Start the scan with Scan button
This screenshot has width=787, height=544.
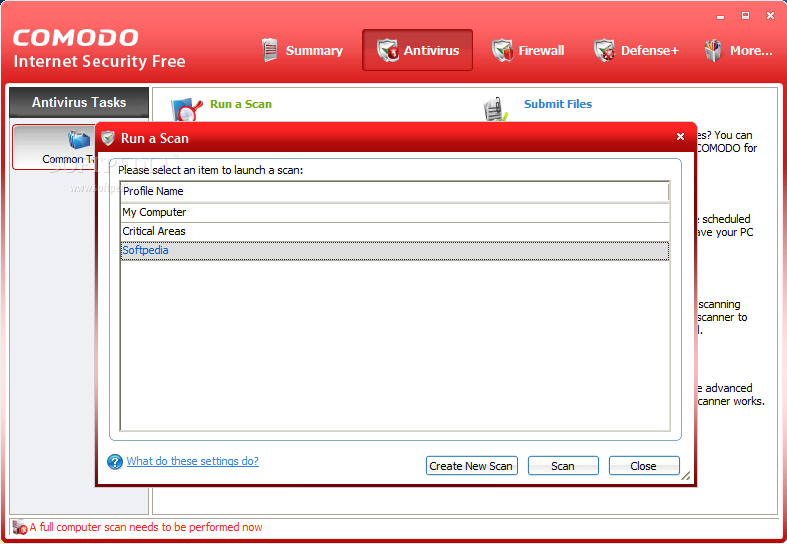point(563,466)
